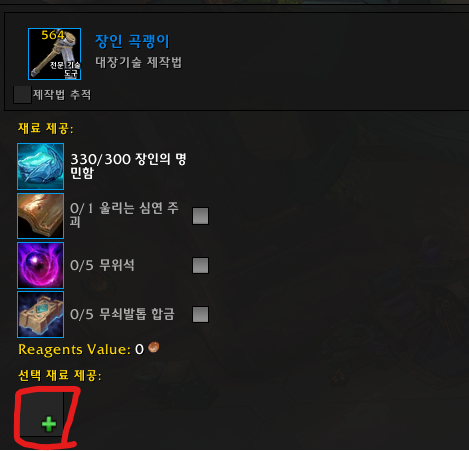This screenshot has height=451, width=469.
Task: Click the copper coin icon beside Reagents Value
Action: coord(154,347)
